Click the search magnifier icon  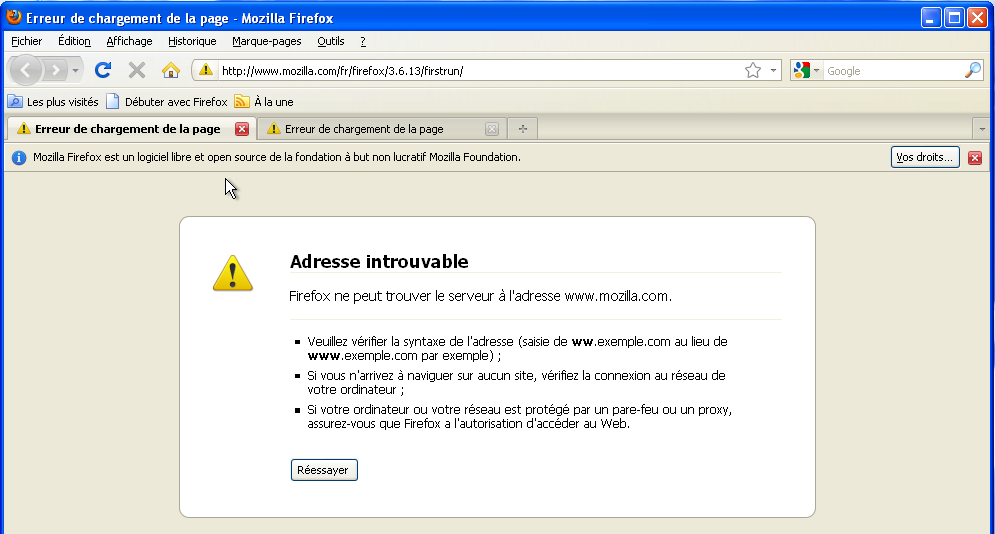tap(972, 70)
